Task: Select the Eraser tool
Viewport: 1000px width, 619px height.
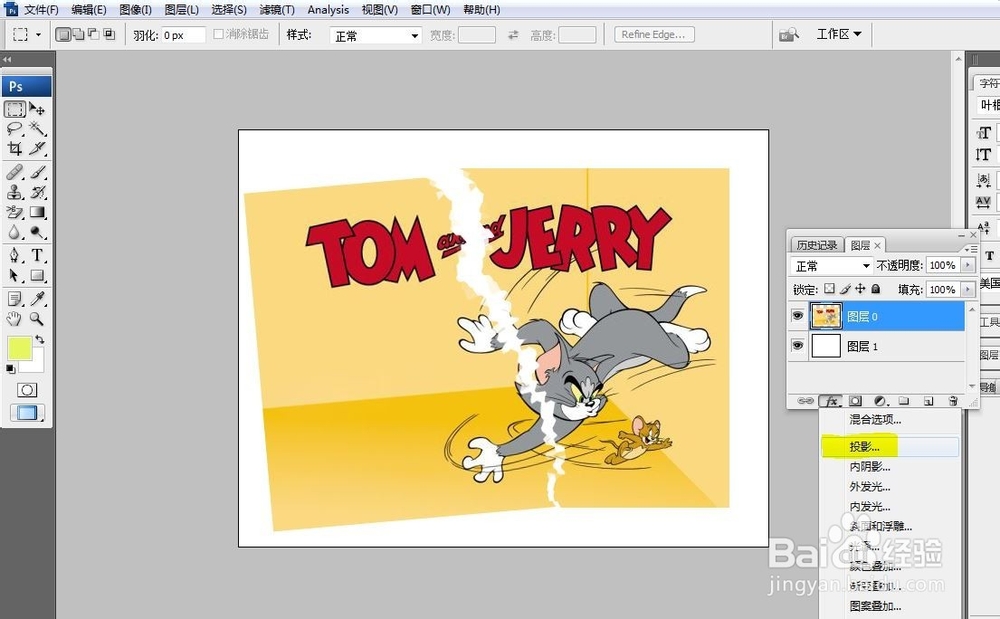Action: pyautogui.click(x=15, y=212)
